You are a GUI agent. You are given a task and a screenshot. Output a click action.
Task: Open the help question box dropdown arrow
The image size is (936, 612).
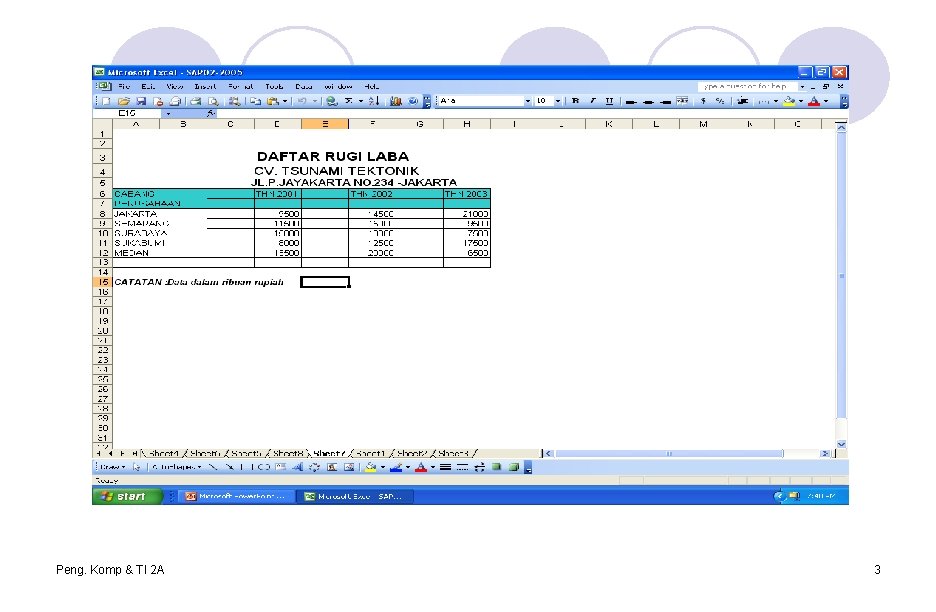(x=802, y=87)
